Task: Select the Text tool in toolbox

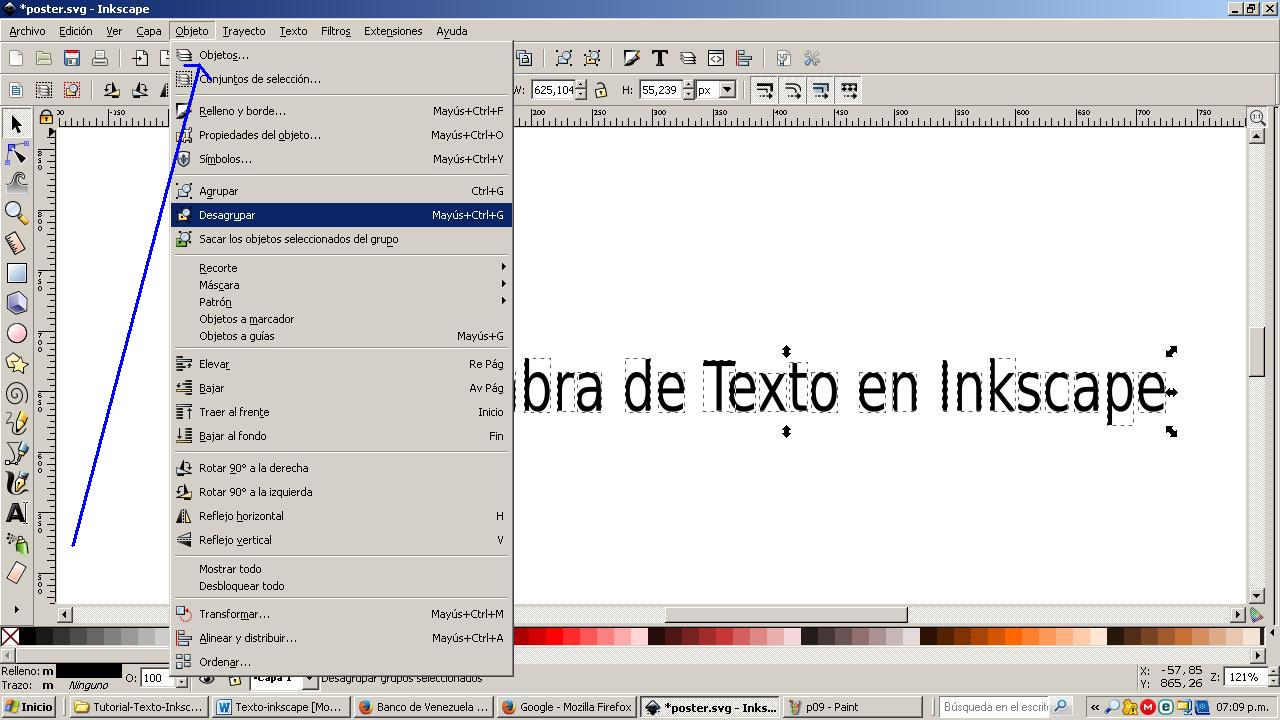Action: (16, 513)
